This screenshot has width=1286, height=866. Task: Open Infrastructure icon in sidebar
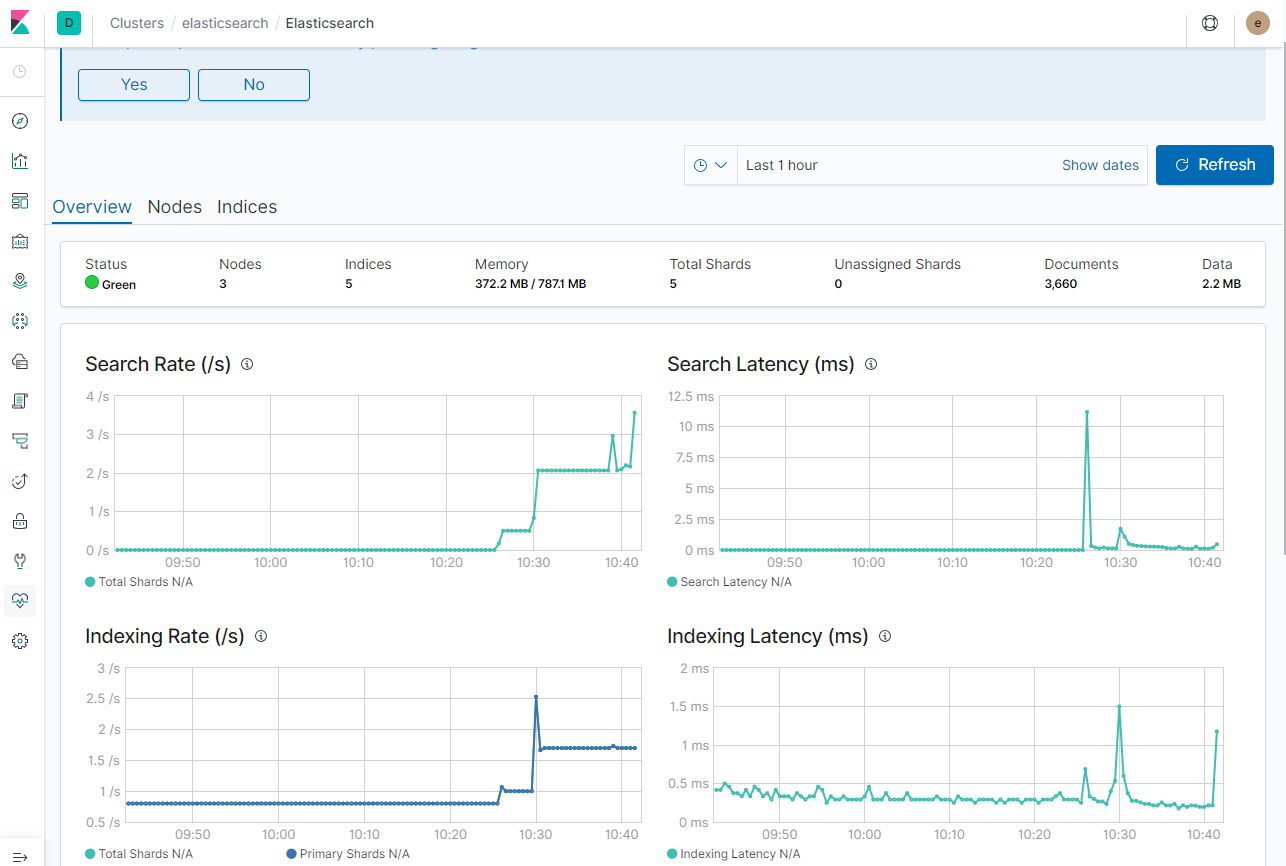[20, 361]
